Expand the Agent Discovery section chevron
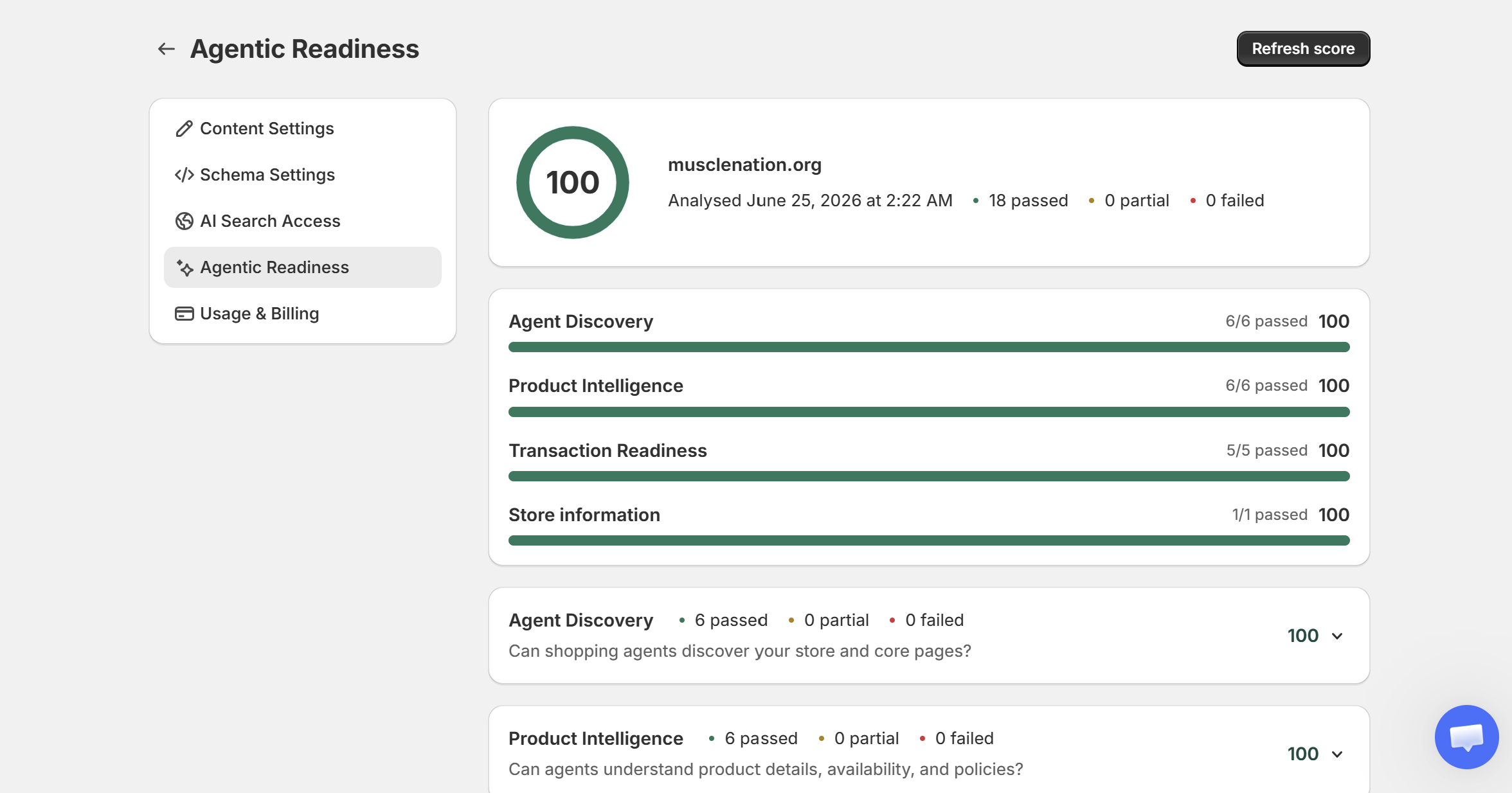The height and width of the screenshot is (793, 1512). tap(1337, 636)
